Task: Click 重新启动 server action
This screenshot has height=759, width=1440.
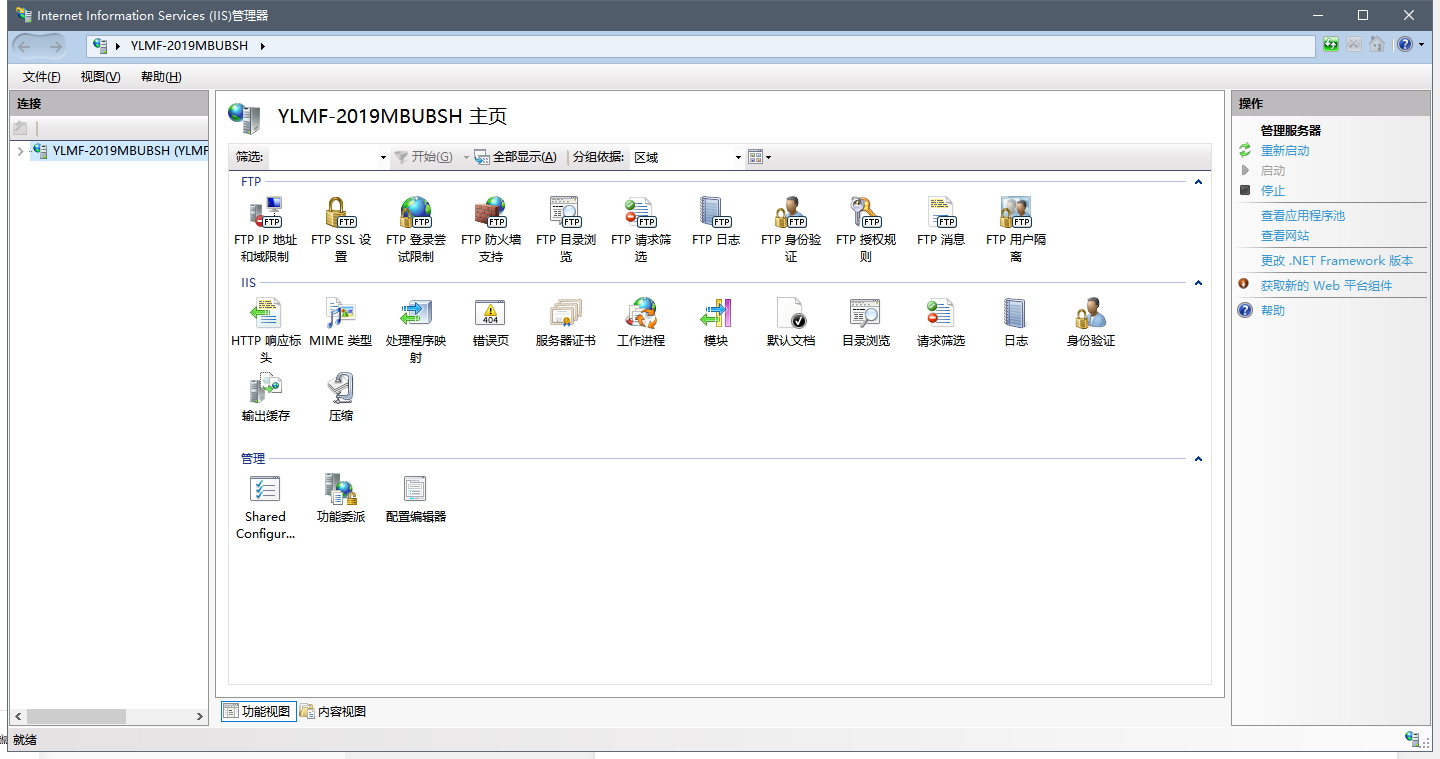Action: (1284, 150)
